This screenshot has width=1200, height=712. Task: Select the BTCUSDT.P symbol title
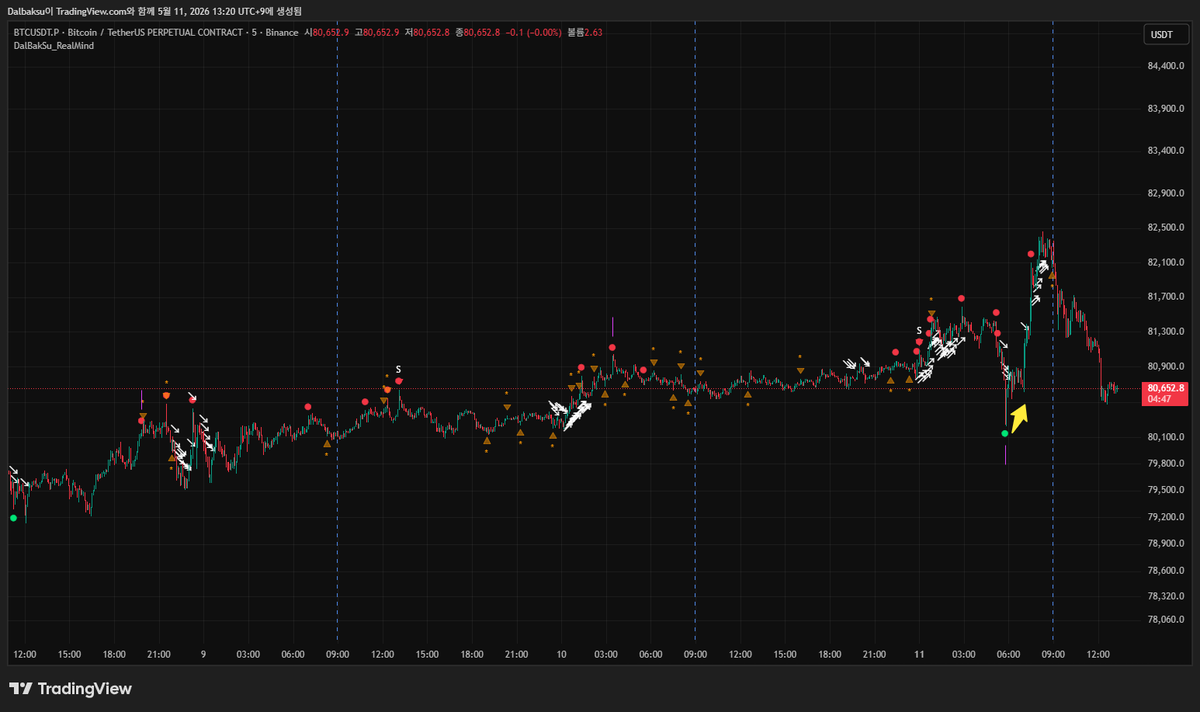(154, 32)
